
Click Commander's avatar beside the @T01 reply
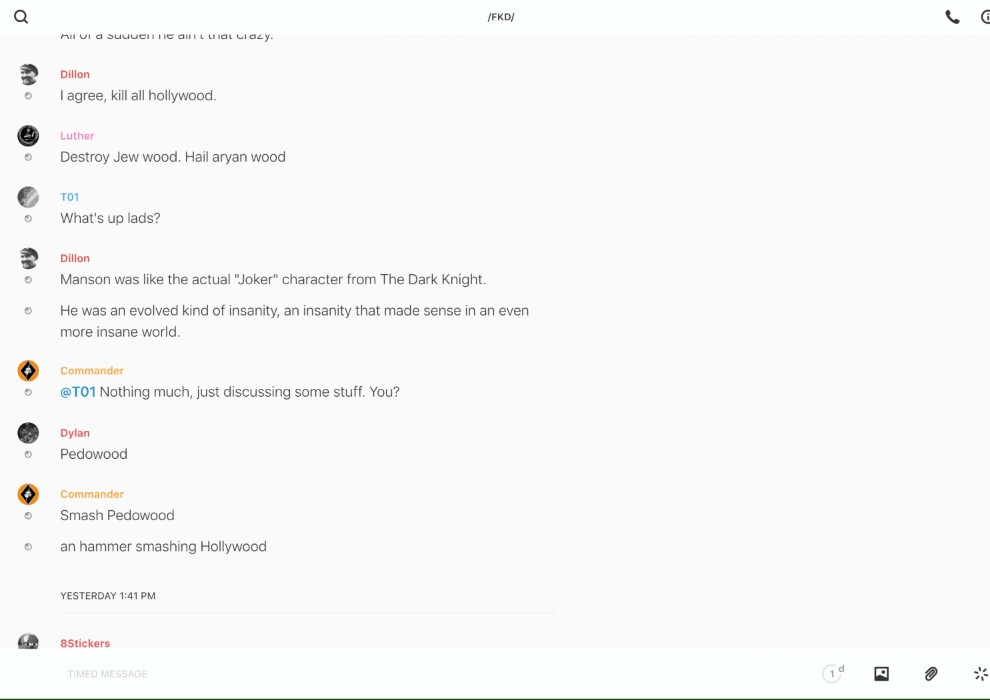pyautogui.click(x=28, y=371)
